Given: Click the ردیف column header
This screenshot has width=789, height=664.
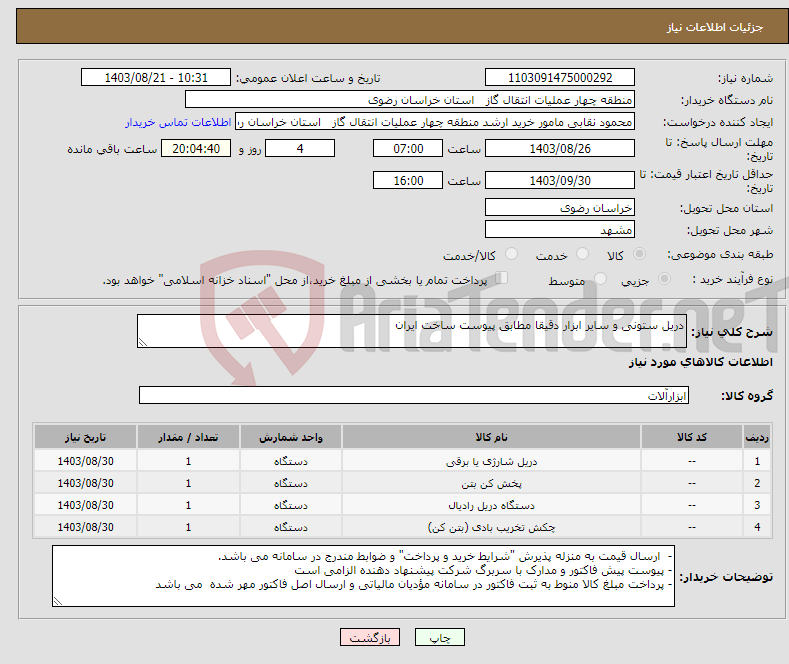Looking at the screenshot, I should 757,437.
